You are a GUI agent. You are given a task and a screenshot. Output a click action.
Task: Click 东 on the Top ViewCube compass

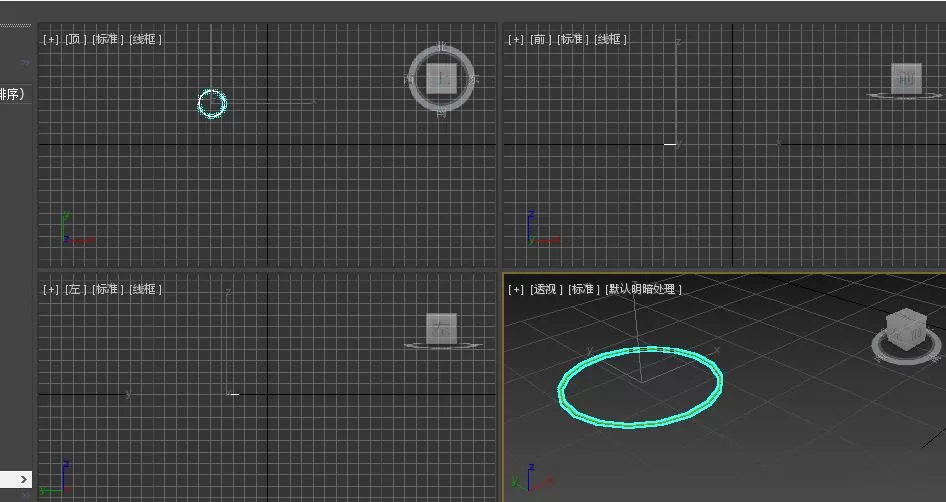point(475,79)
